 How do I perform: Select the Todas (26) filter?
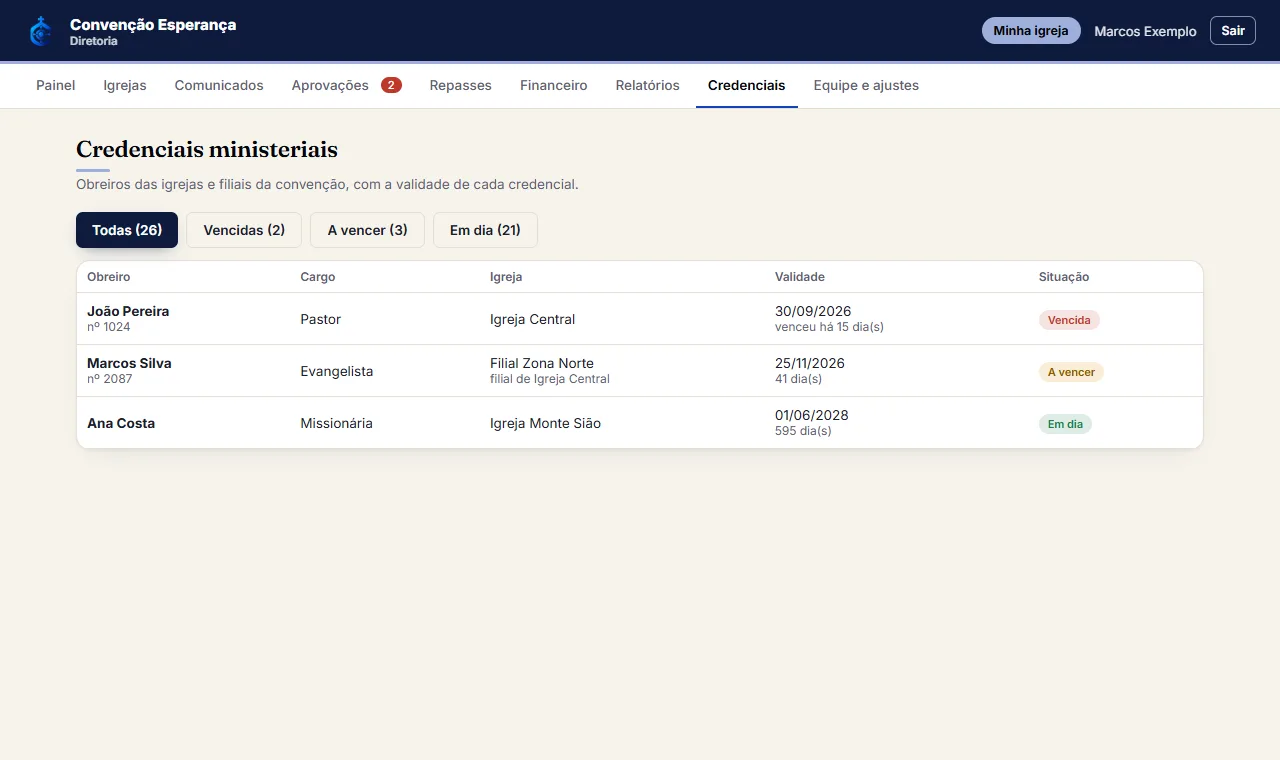click(x=127, y=230)
